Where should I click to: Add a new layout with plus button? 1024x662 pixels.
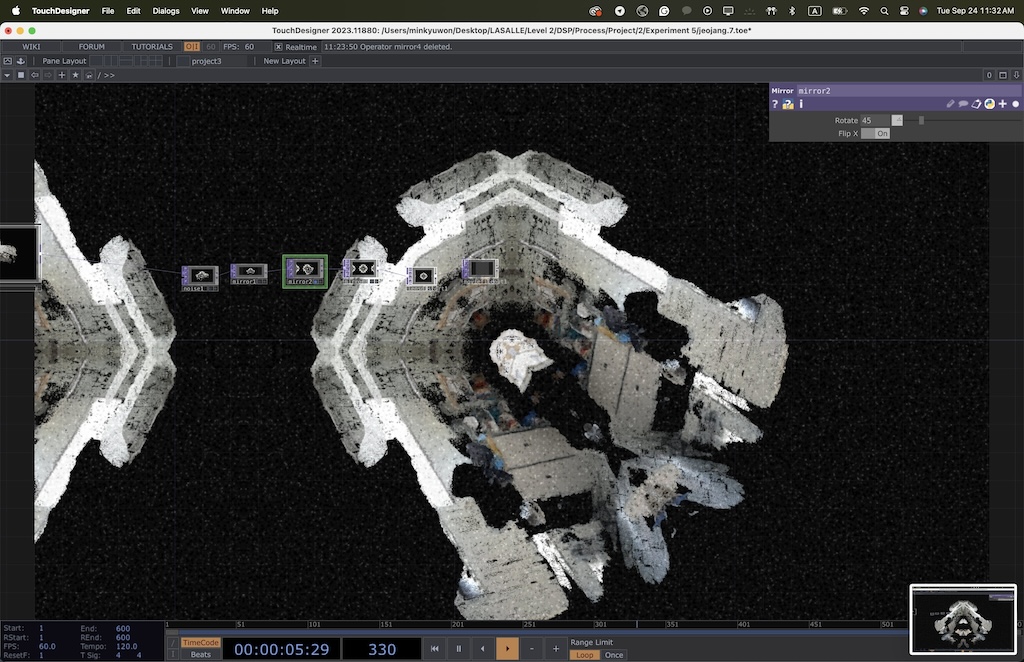coord(316,61)
